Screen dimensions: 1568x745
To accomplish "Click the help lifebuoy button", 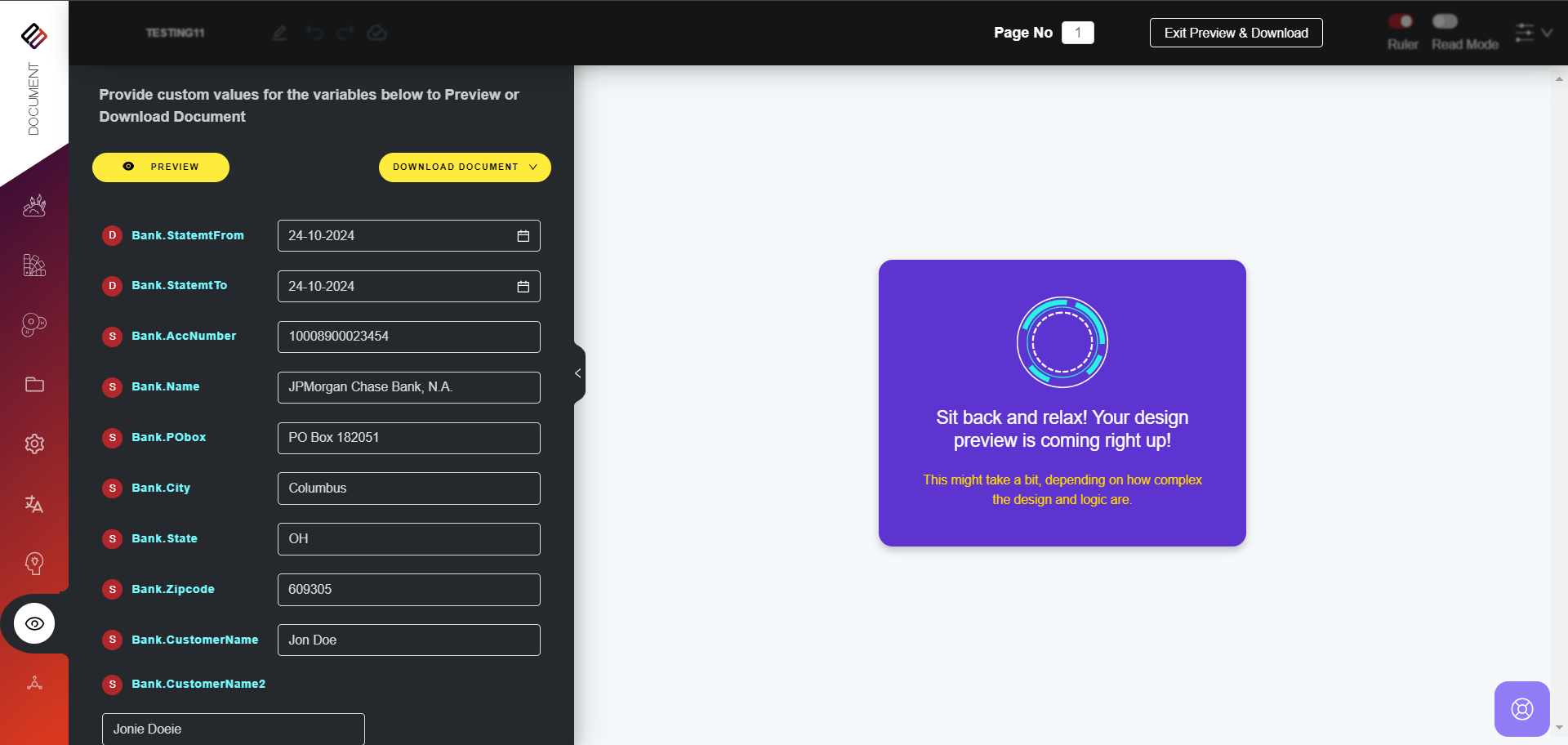I will [1521, 709].
